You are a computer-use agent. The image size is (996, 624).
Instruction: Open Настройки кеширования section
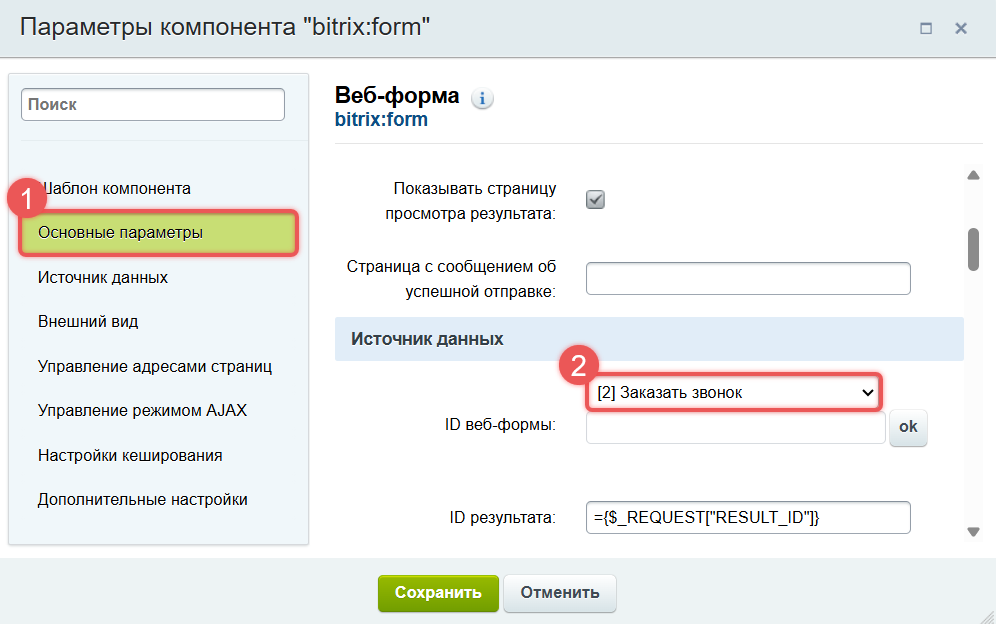pyautogui.click(x=130, y=456)
